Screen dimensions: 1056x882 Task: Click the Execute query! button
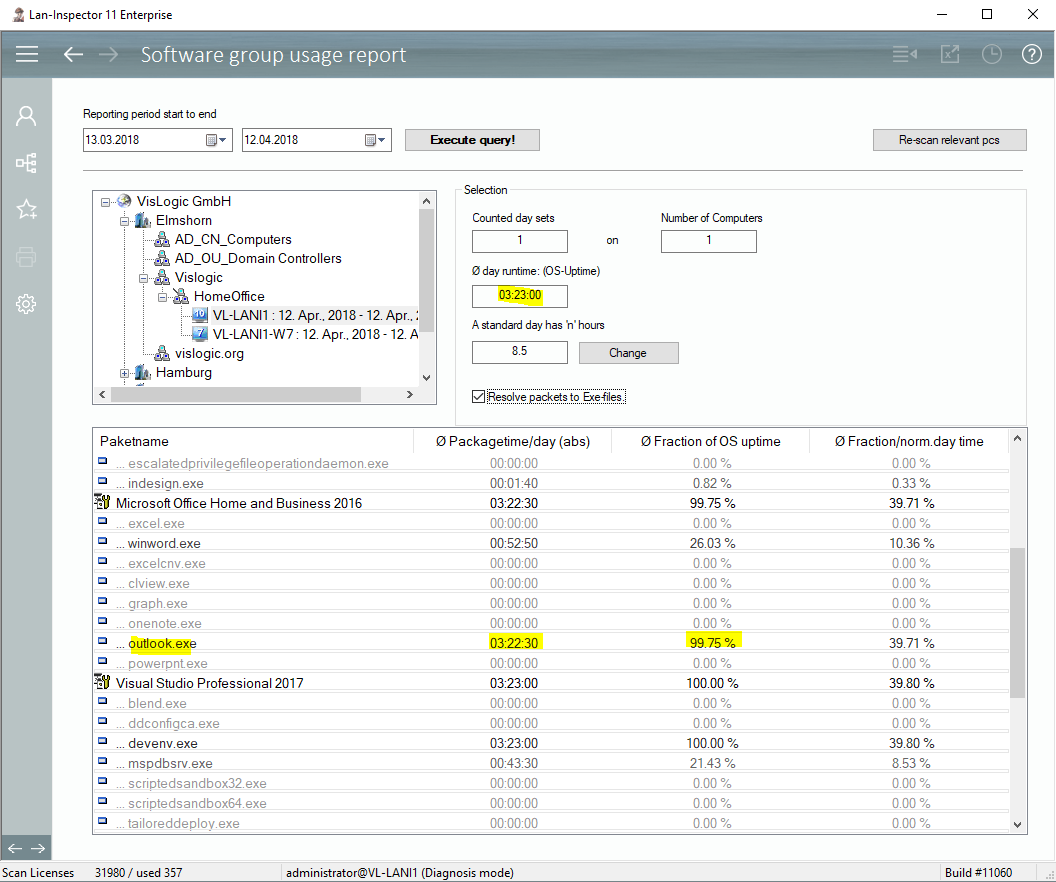pyautogui.click(x=472, y=140)
